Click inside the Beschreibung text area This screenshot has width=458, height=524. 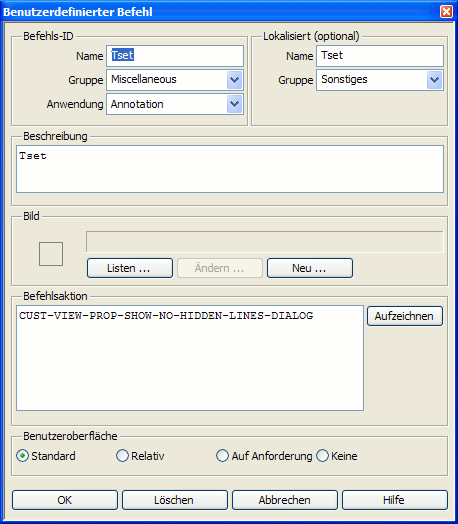230,169
